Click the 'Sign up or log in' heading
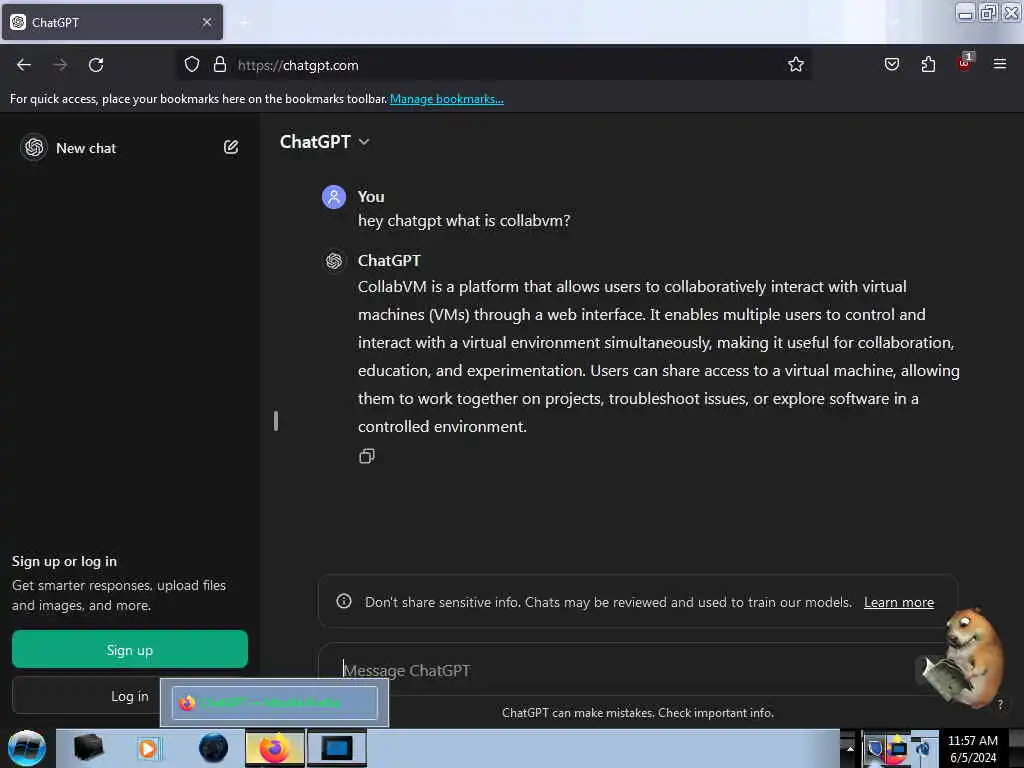The height and width of the screenshot is (768, 1024). (x=64, y=561)
